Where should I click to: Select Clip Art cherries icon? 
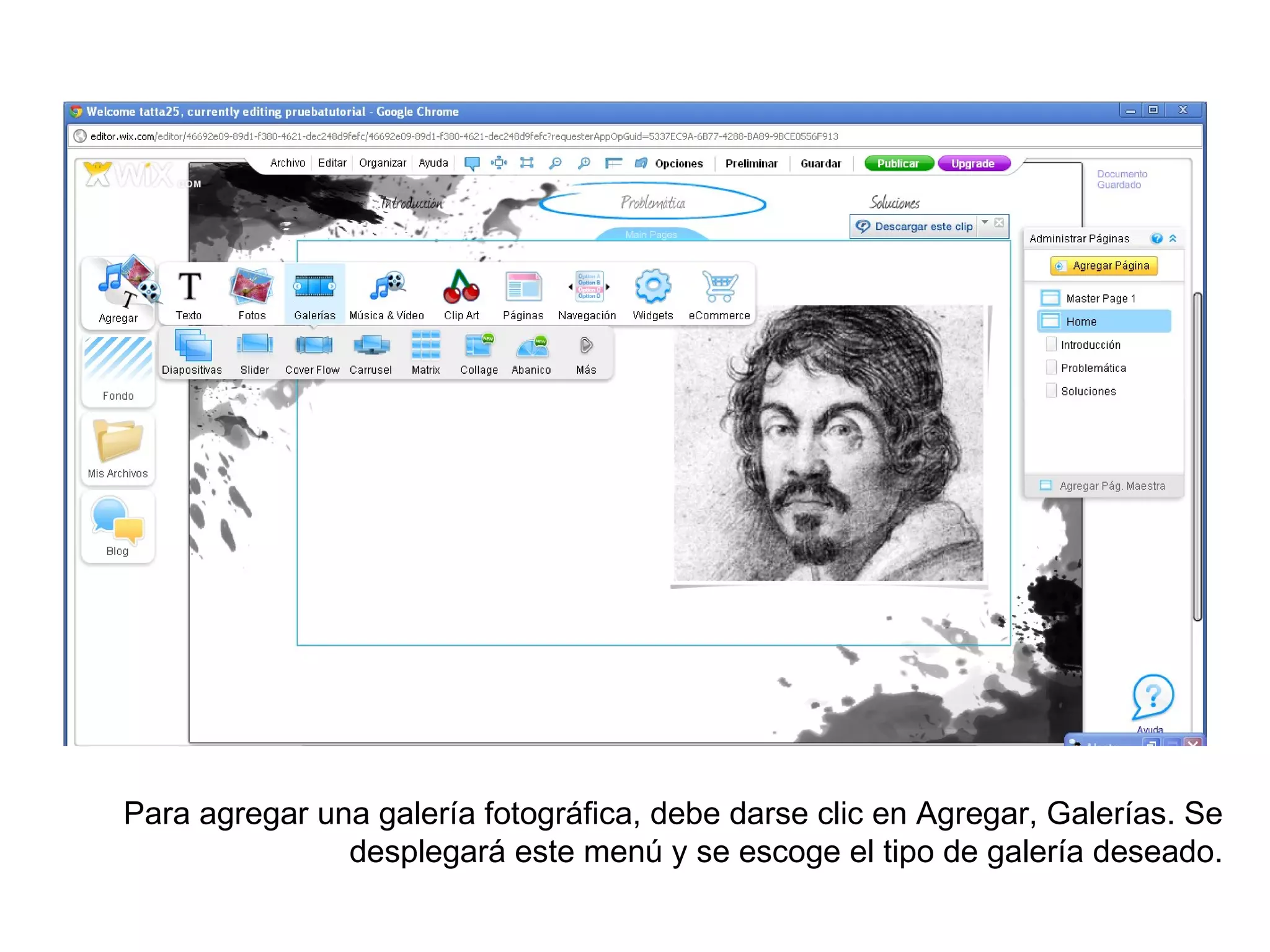click(x=461, y=294)
